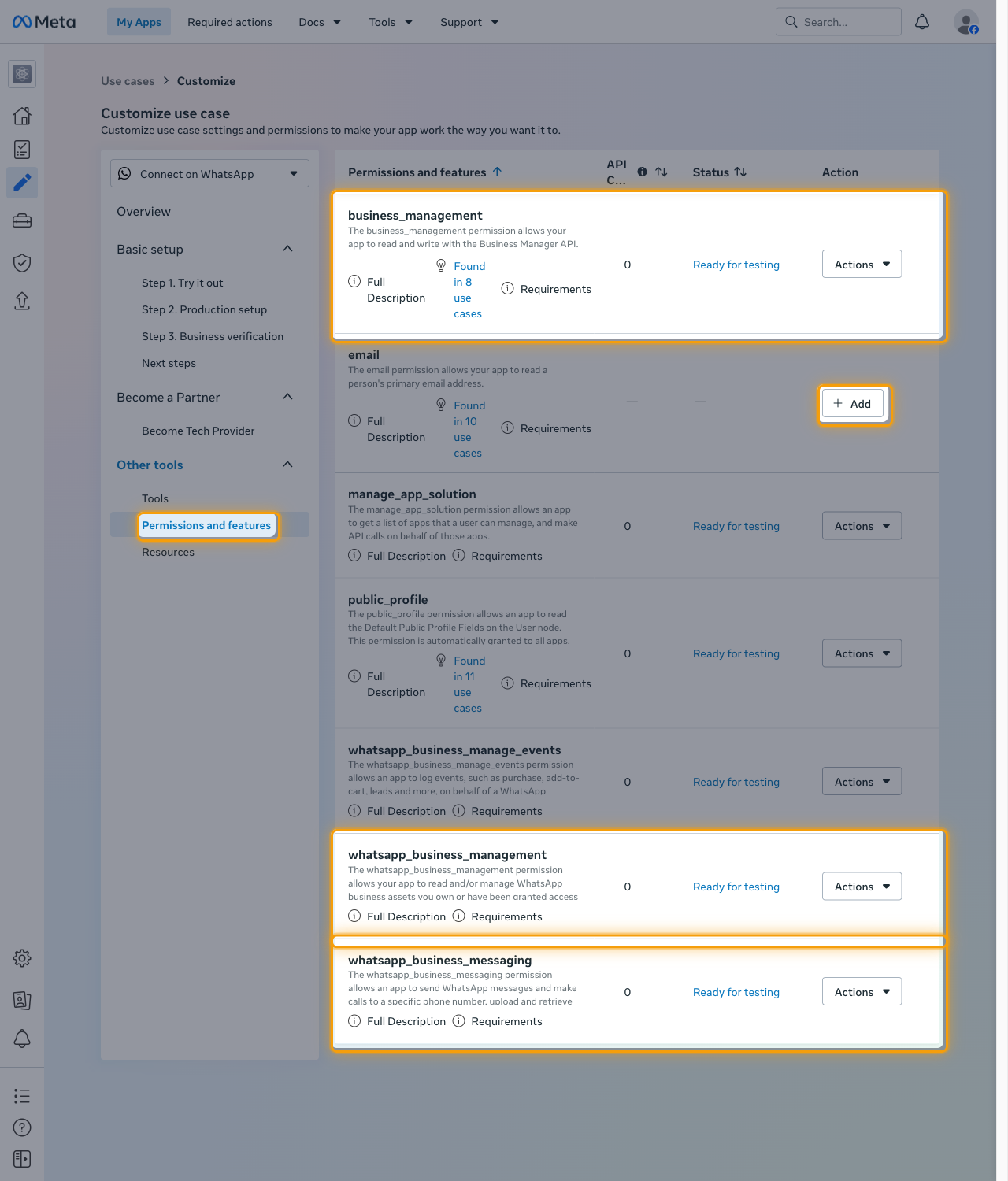Open the profile avatar menu
Viewport: 1008px width, 1181px height.
[x=966, y=22]
